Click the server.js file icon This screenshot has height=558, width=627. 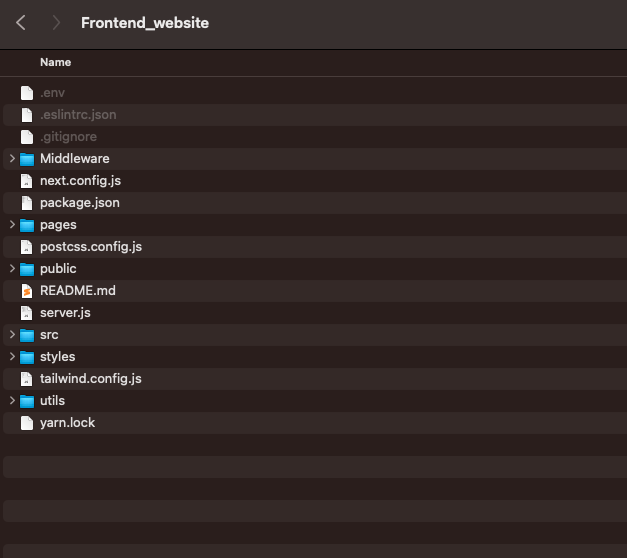(27, 313)
